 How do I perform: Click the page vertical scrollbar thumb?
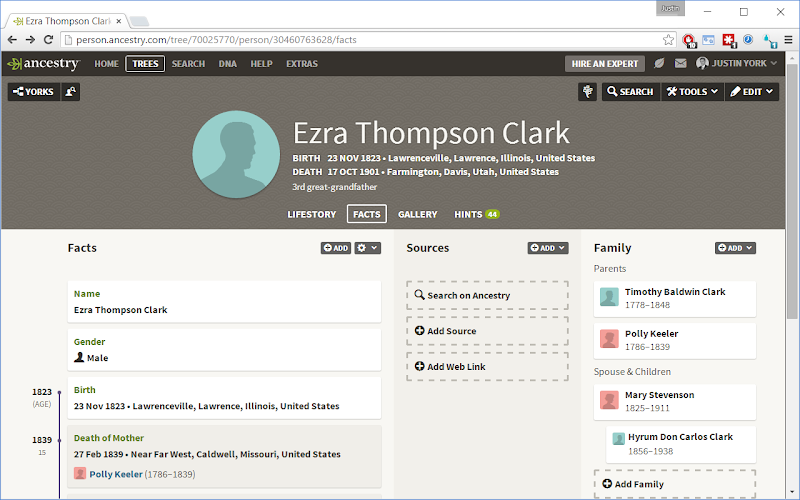(x=792, y=192)
